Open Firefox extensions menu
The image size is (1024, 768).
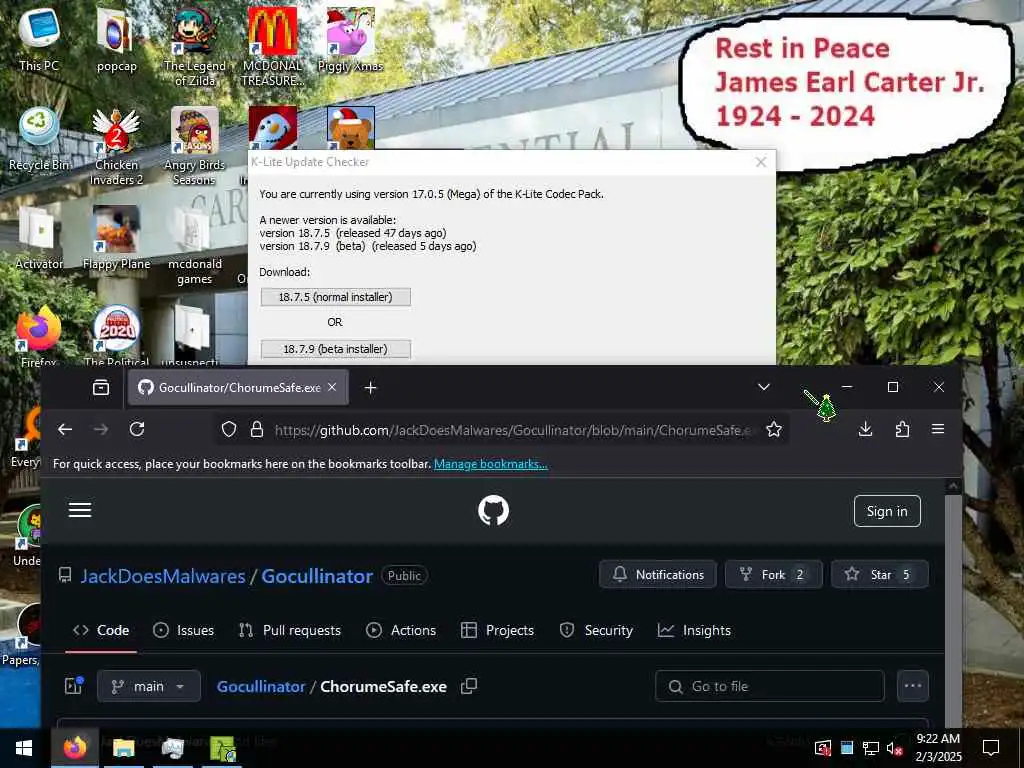902,429
